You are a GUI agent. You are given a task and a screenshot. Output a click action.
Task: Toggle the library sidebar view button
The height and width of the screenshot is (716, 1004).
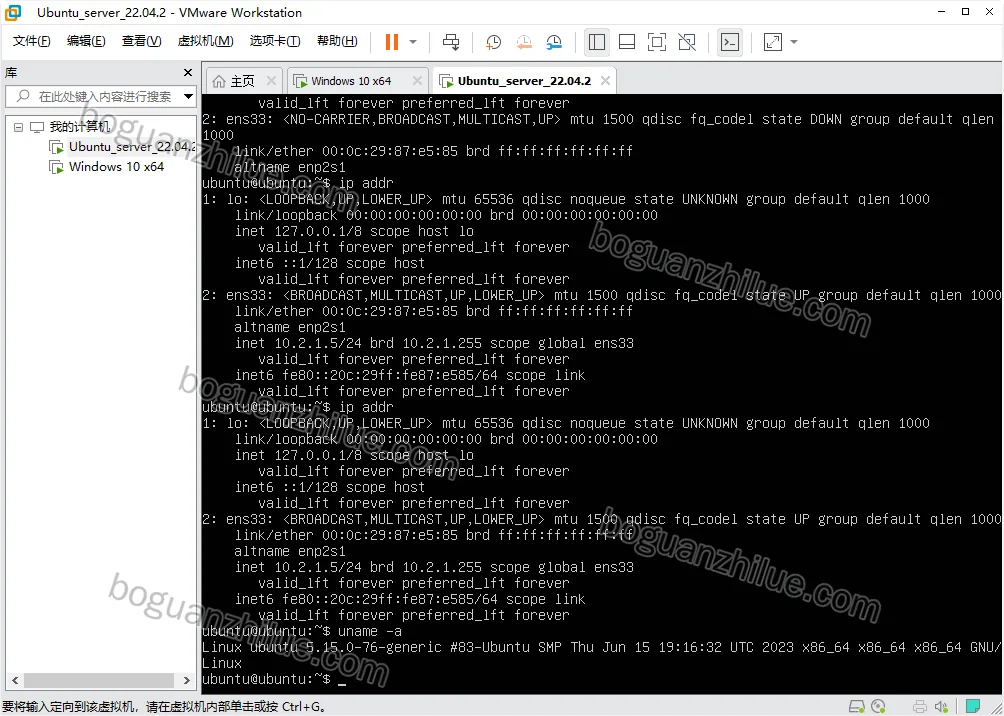tap(597, 42)
